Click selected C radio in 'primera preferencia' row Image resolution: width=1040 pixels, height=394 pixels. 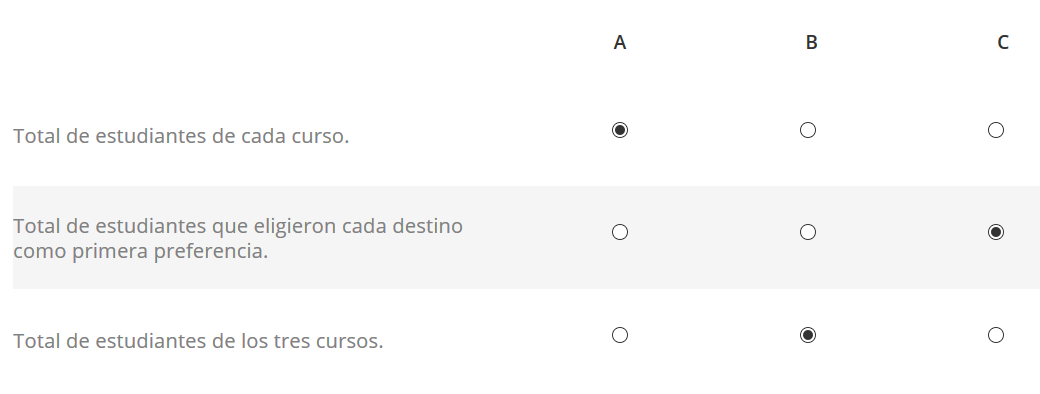tap(996, 232)
